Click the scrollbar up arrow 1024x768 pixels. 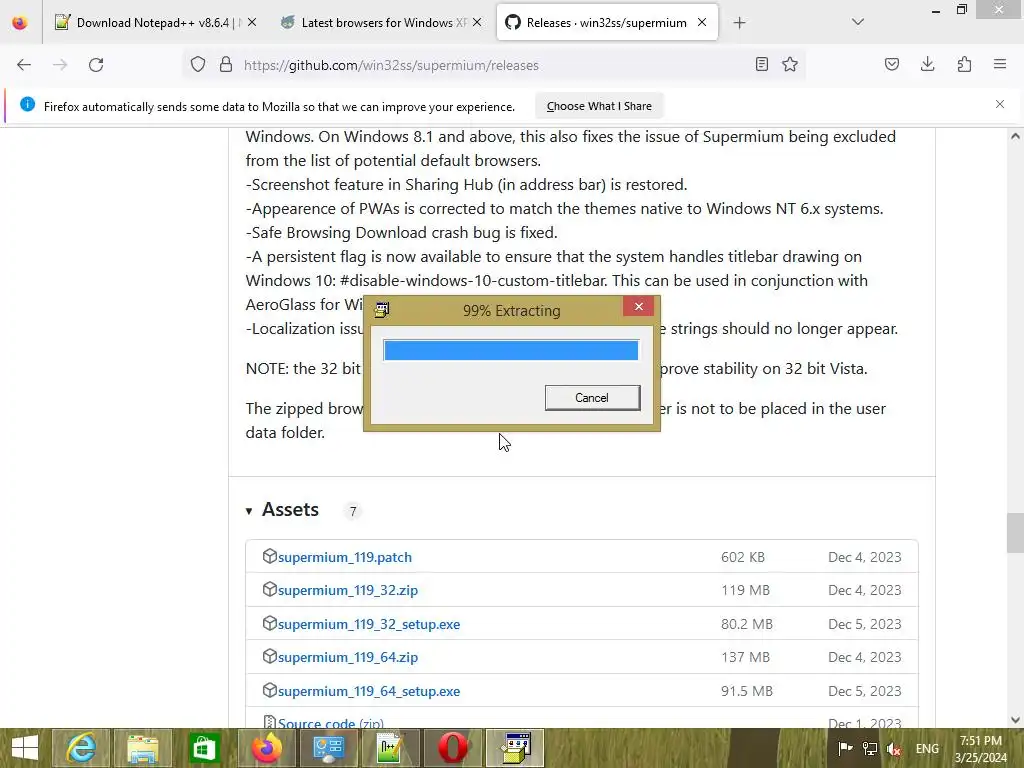click(1015, 136)
